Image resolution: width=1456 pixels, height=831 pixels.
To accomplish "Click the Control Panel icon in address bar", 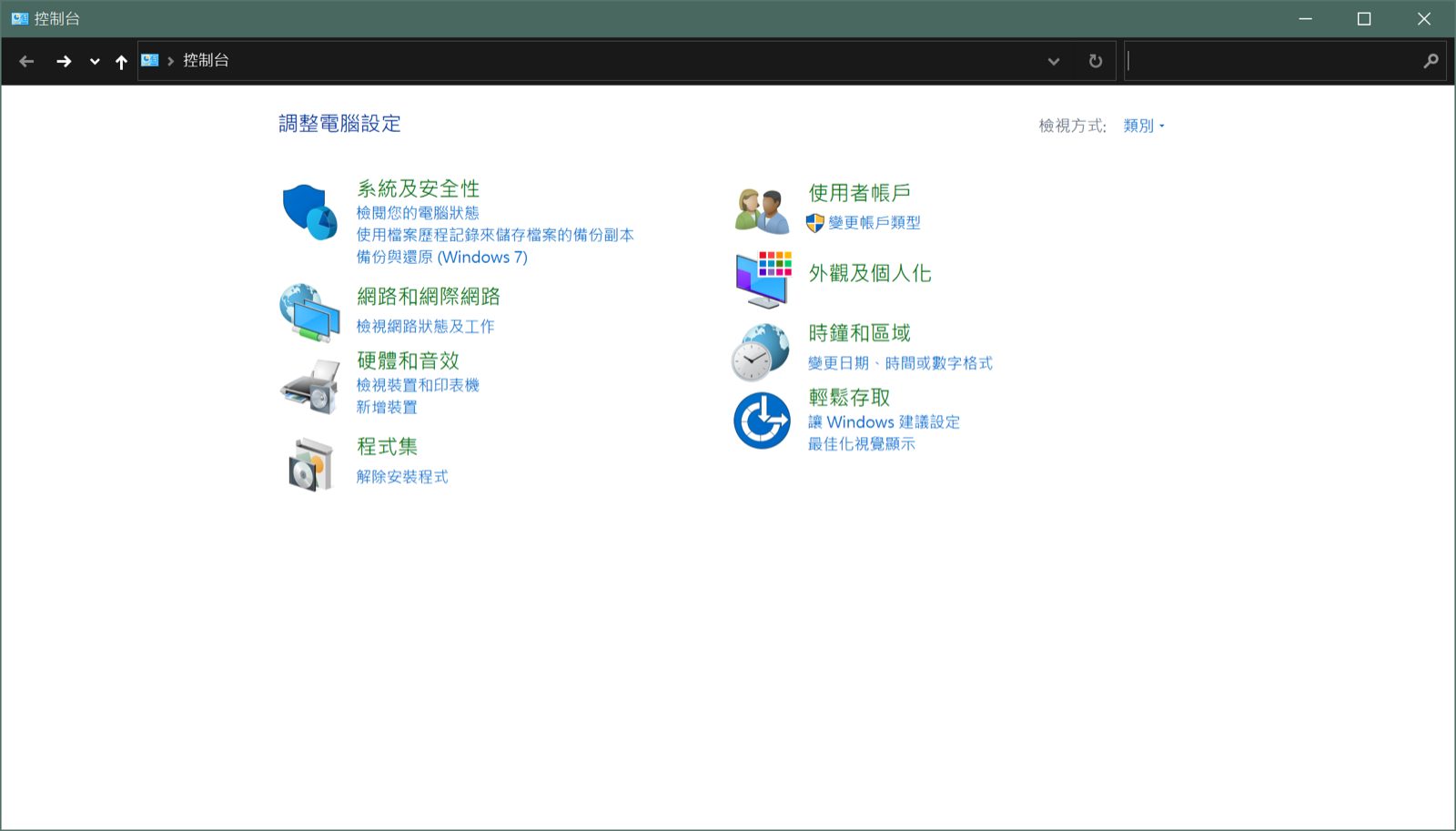I will point(150,60).
